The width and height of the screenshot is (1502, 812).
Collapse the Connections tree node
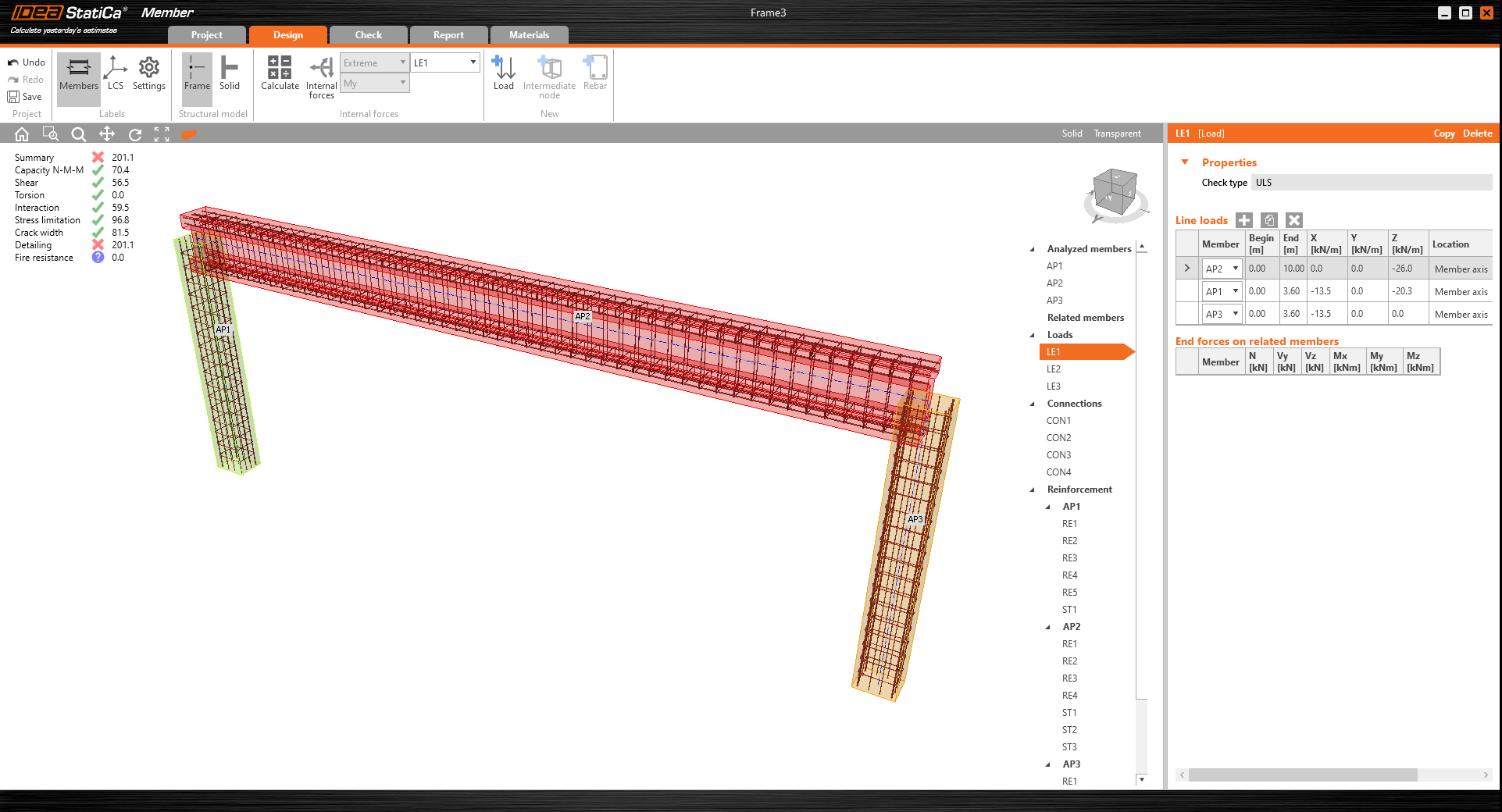[x=1032, y=404]
